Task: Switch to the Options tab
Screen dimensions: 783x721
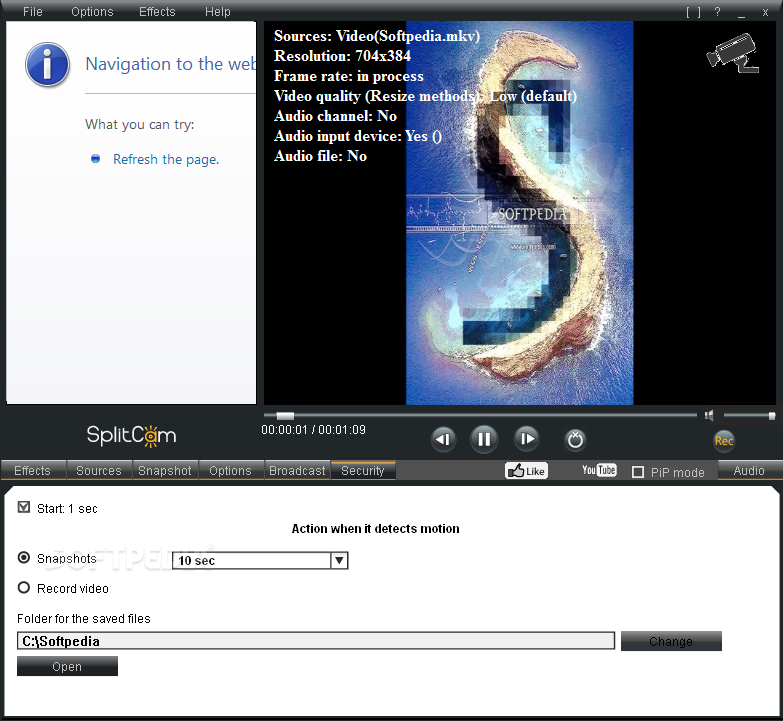Action: (x=231, y=470)
